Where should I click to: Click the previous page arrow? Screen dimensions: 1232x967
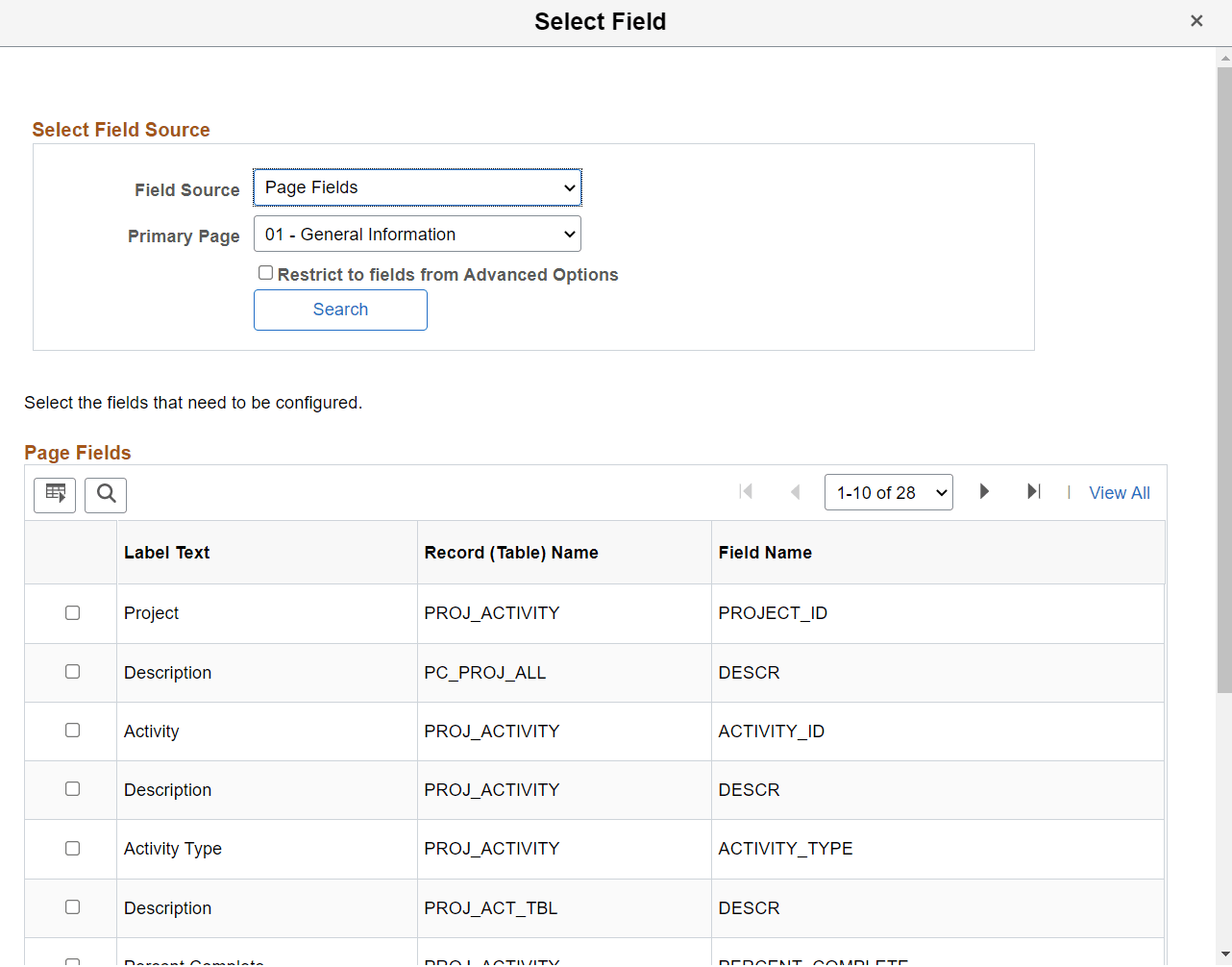coord(796,491)
